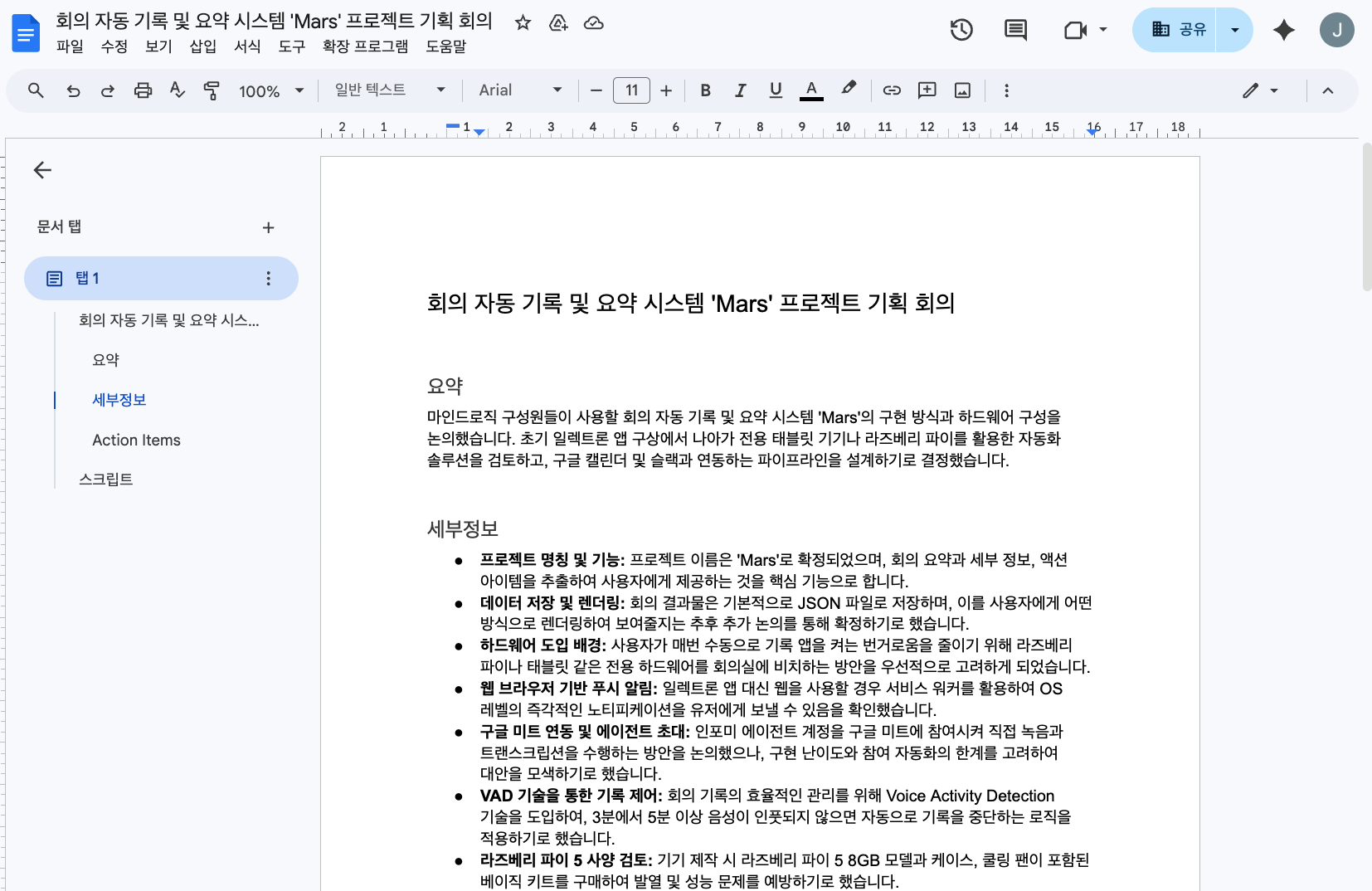
Task: Open the Meet call options arrow
Action: (x=1103, y=30)
